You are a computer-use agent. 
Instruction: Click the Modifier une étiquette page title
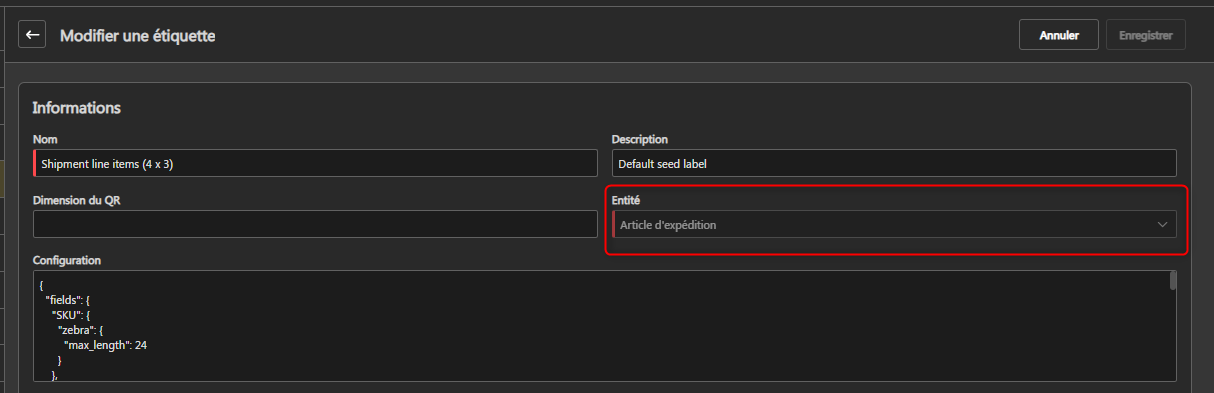pyautogui.click(x=138, y=36)
